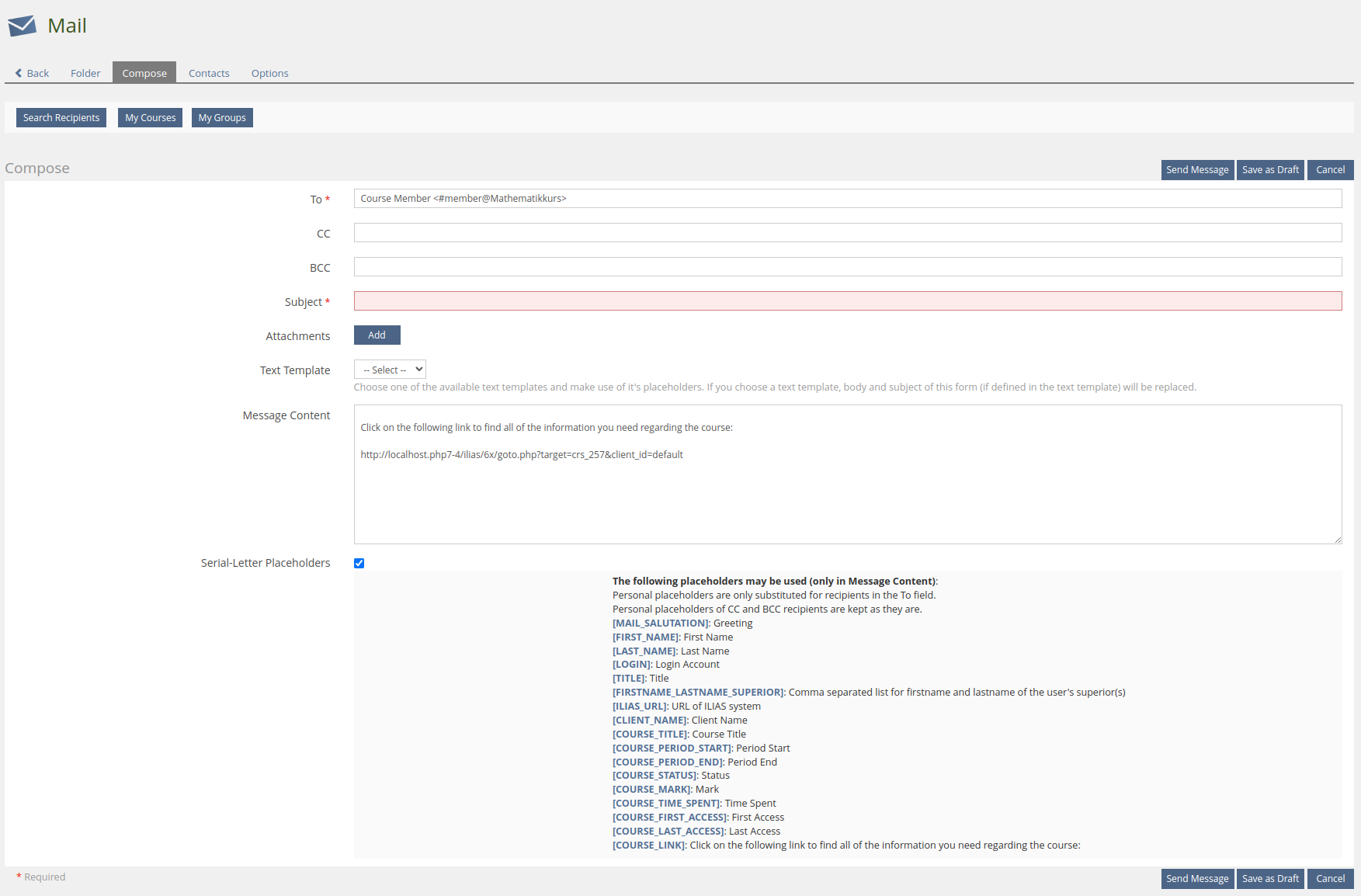Focus the CC recipient field
Image resolution: width=1361 pixels, height=896 pixels.
tap(847, 233)
